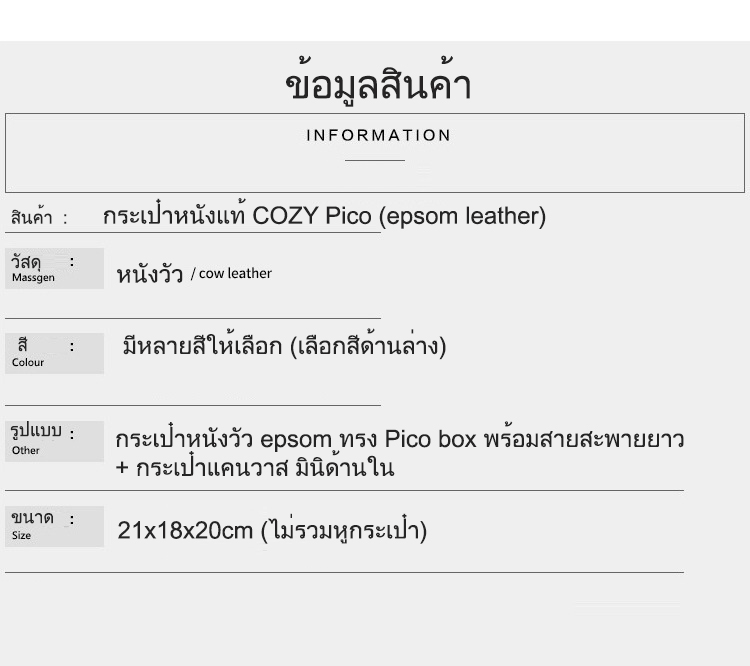Click the INFORMATION banner text
This screenshot has width=750, height=666.
378,135
